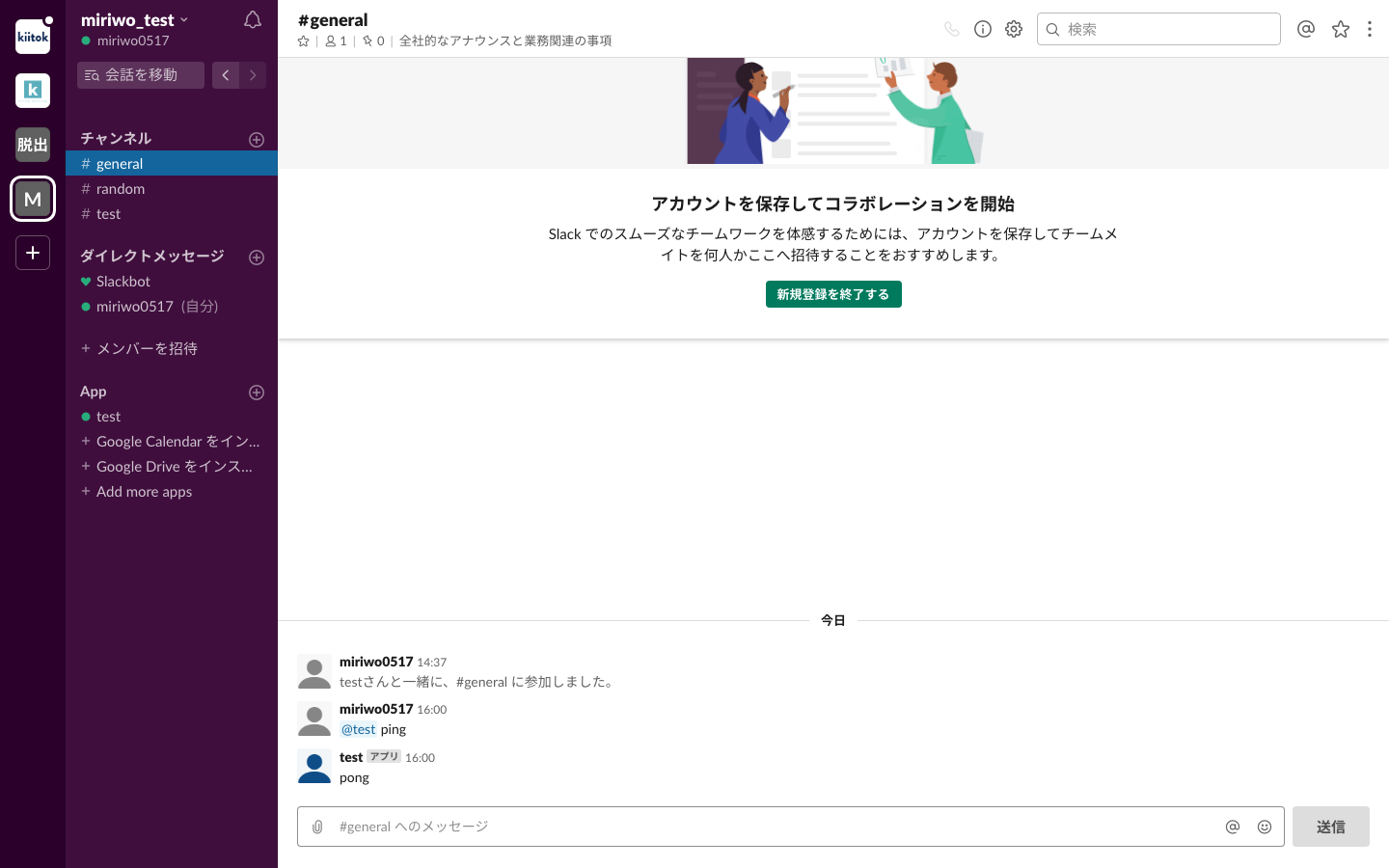
Task: Switch to the 脱出 workspace
Action: click(32, 144)
